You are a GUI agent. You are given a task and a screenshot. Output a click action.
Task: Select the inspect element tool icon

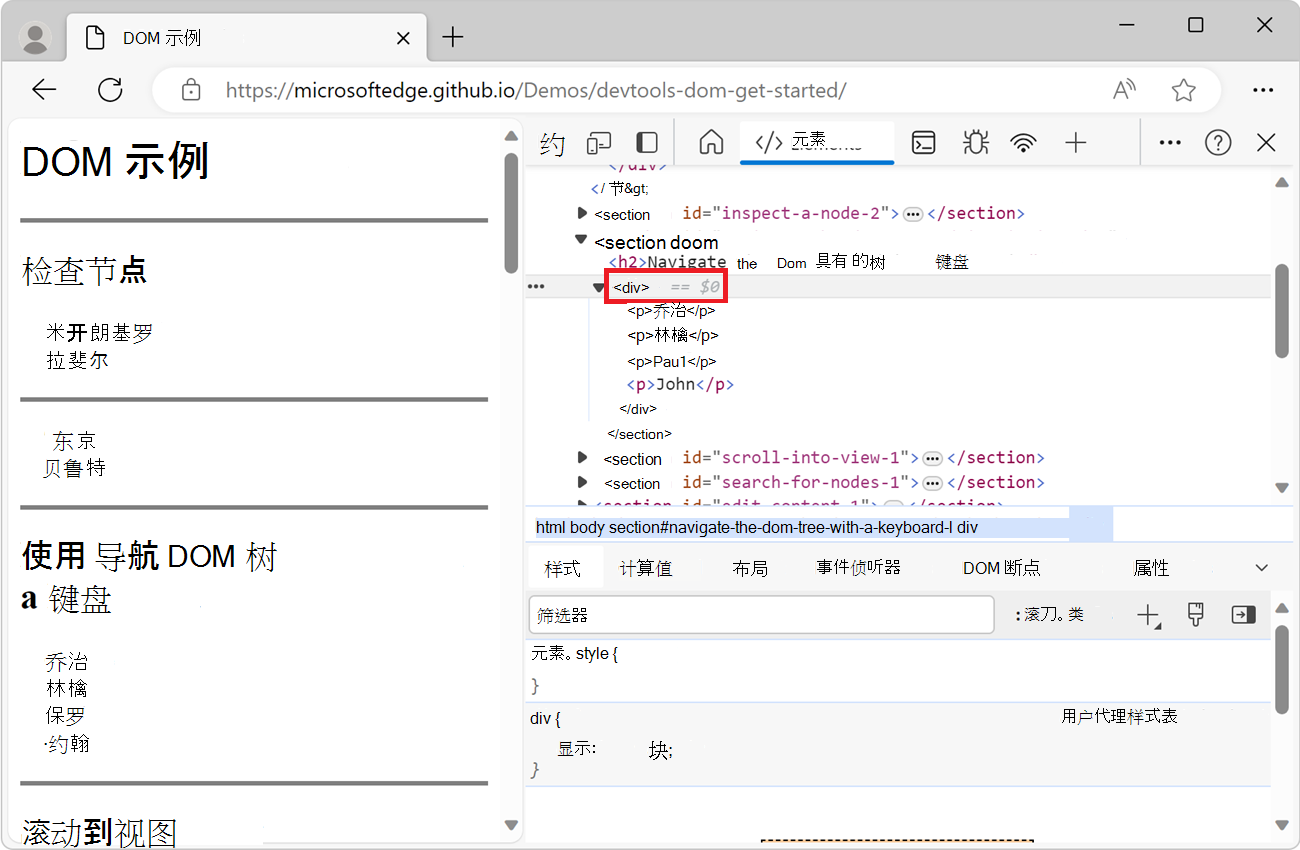553,144
